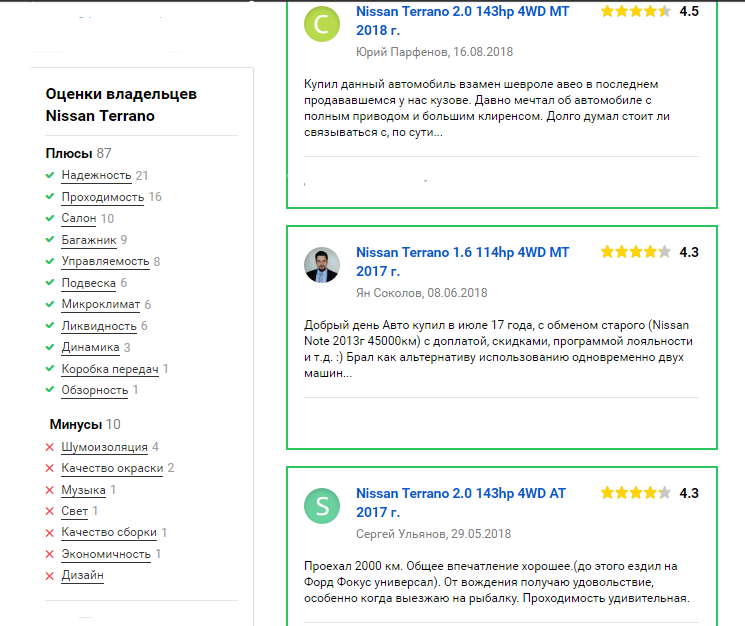The height and width of the screenshot is (626, 745).
Task: Click review text starting Купил данный автомобиль
Action: point(487,108)
